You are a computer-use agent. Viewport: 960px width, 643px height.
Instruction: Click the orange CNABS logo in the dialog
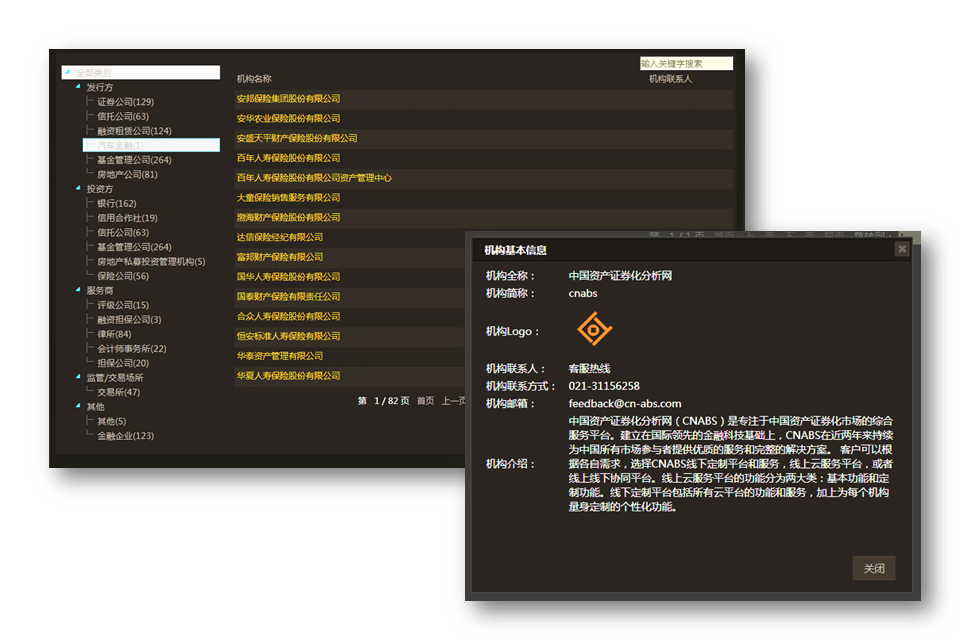point(594,329)
